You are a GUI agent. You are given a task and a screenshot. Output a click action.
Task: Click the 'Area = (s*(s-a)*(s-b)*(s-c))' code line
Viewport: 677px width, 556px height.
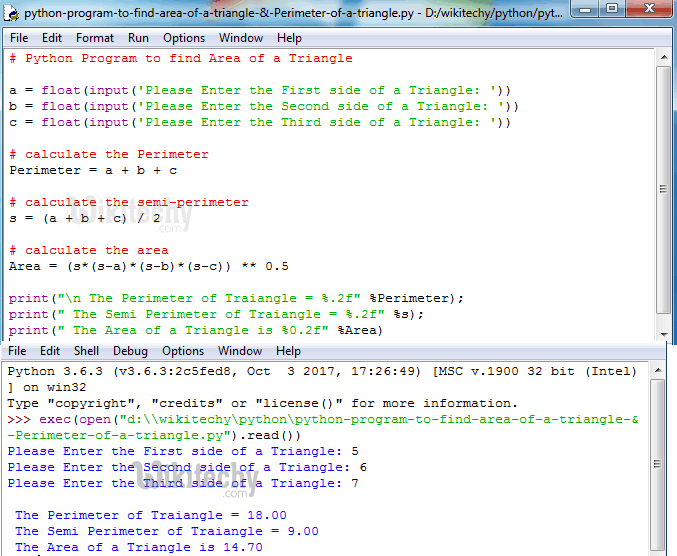click(x=148, y=266)
